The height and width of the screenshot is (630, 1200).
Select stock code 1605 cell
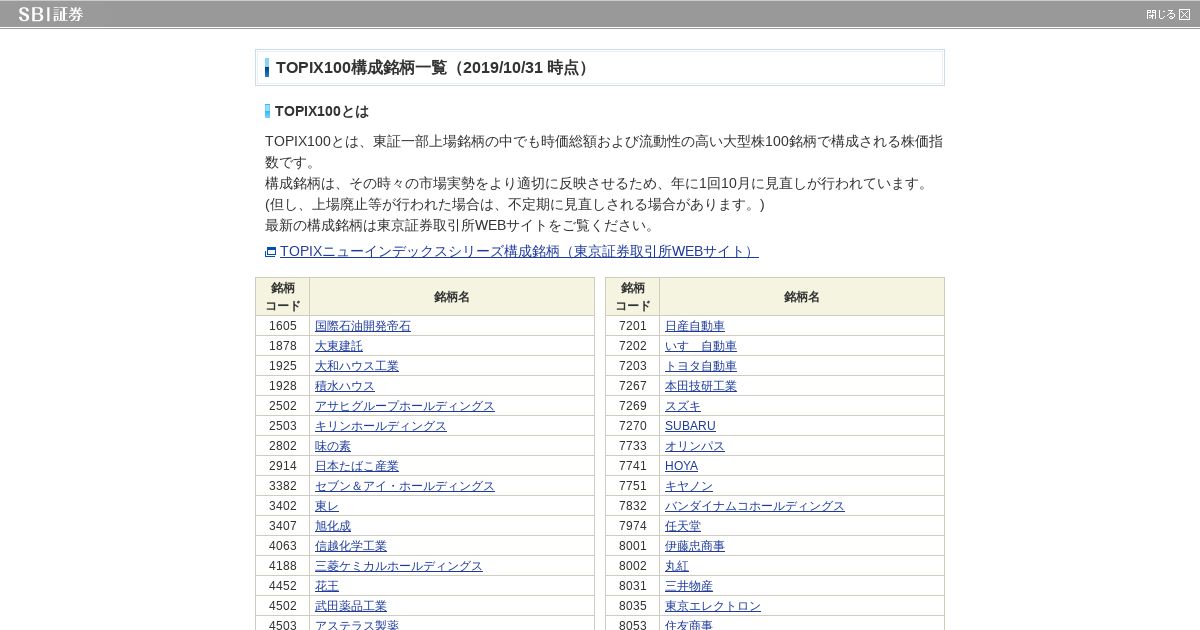(283, 326)
